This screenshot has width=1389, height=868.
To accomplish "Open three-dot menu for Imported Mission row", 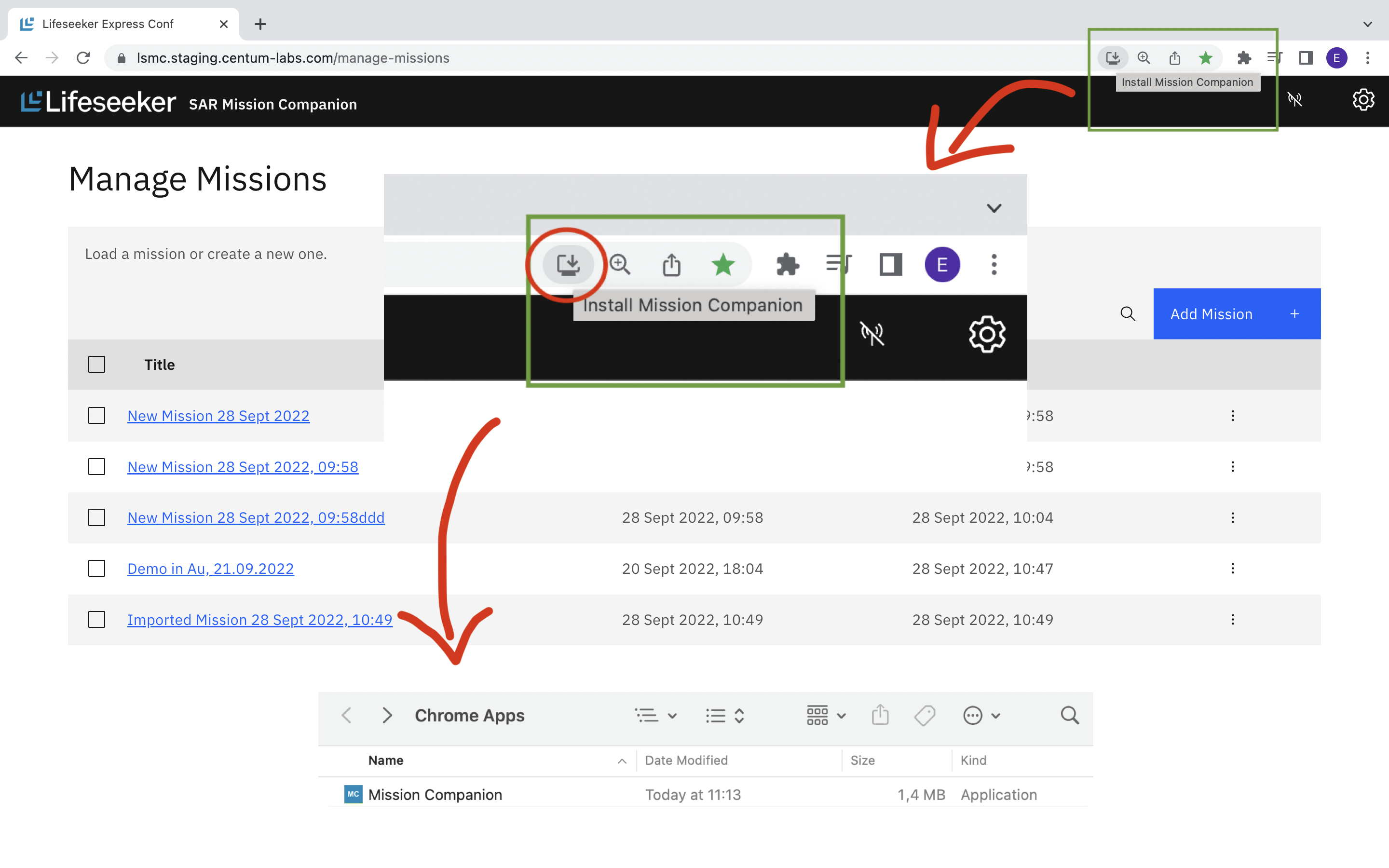I will coord(1232,620).
